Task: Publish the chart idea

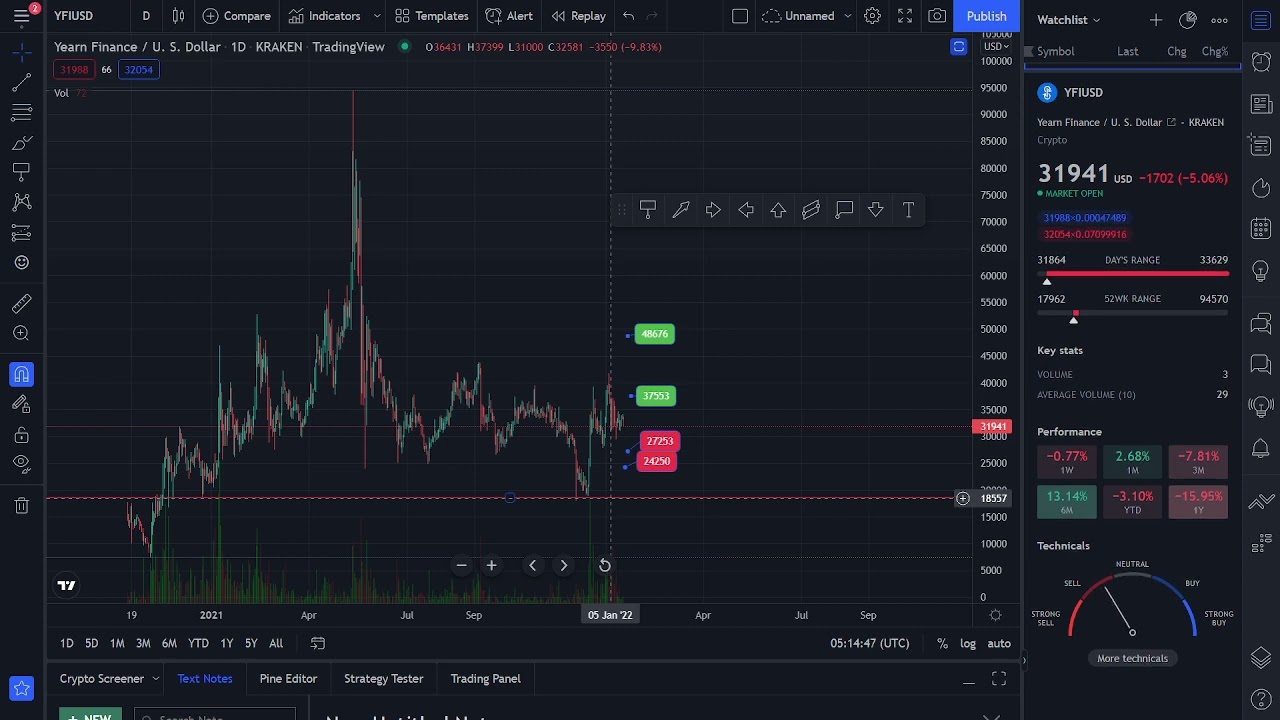Action: [986, 16]
